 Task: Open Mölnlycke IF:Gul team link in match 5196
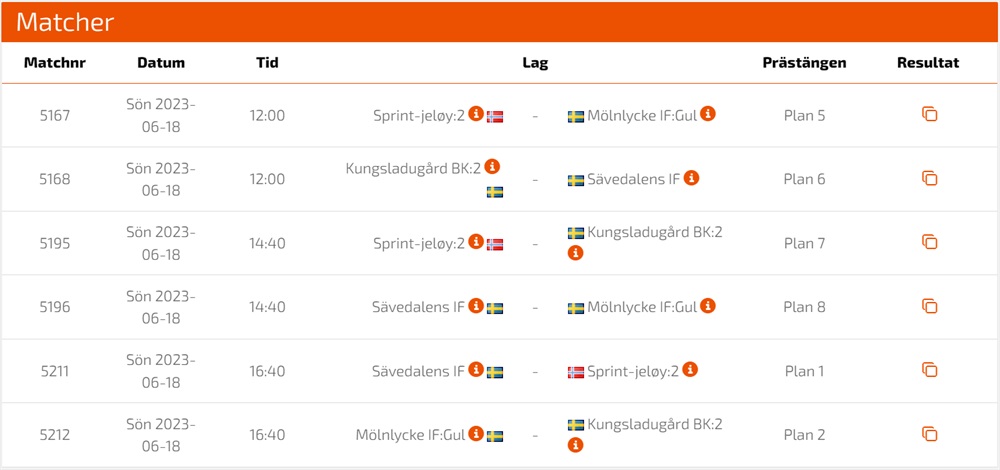[x=642, y=307]
